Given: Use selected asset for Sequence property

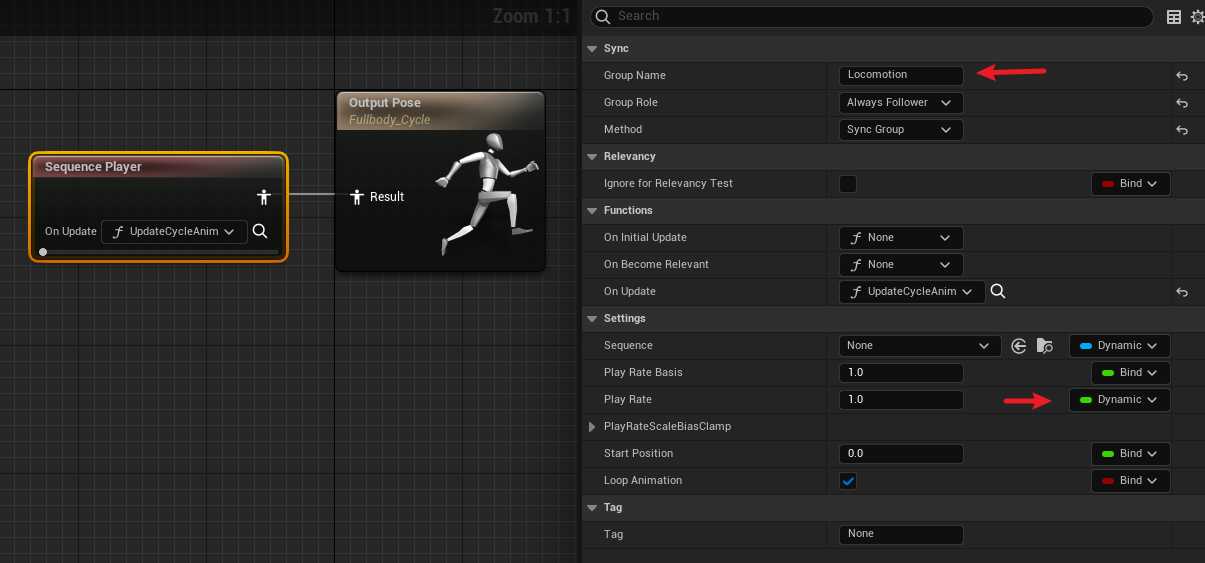Looking at the screenshot, I should pos(1019,346).
